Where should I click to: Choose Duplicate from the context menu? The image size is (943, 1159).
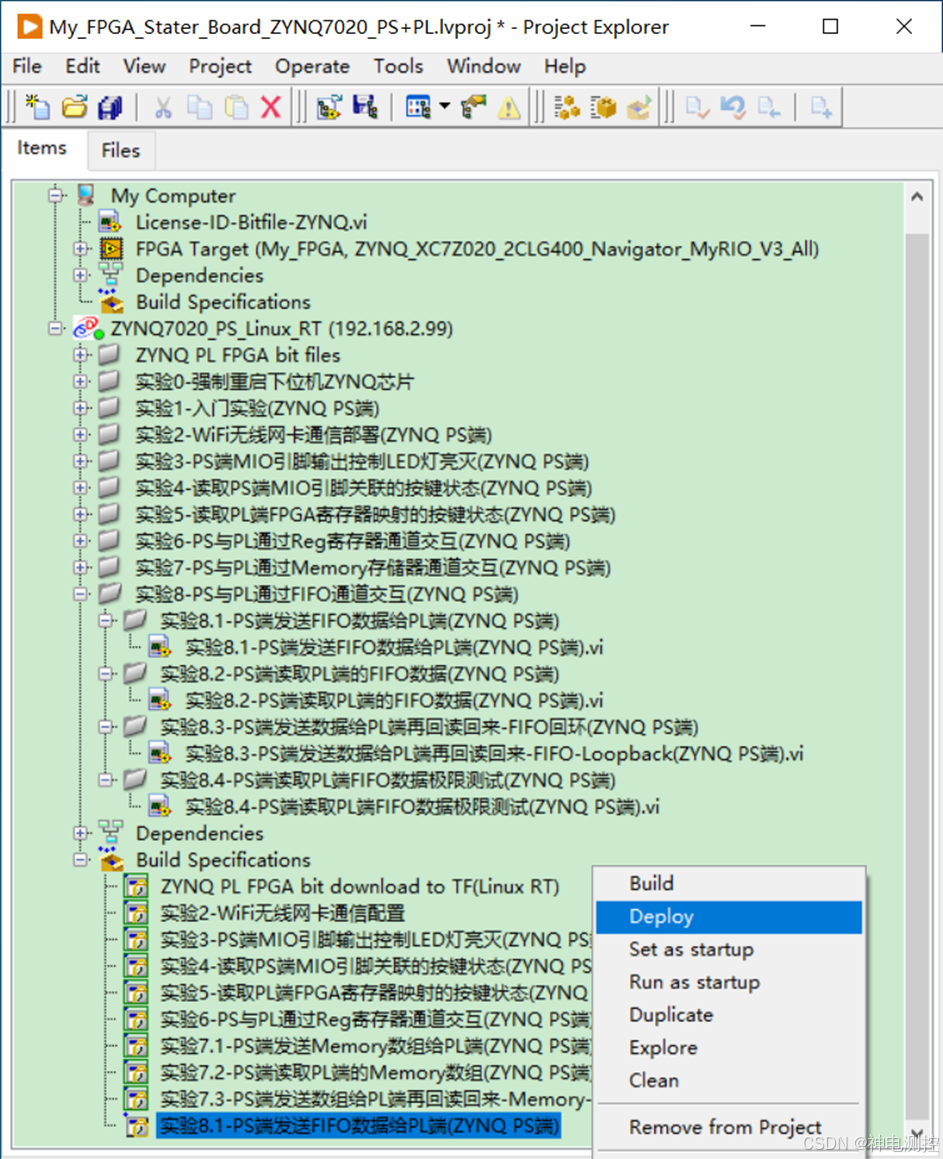tap(729, 1015)
